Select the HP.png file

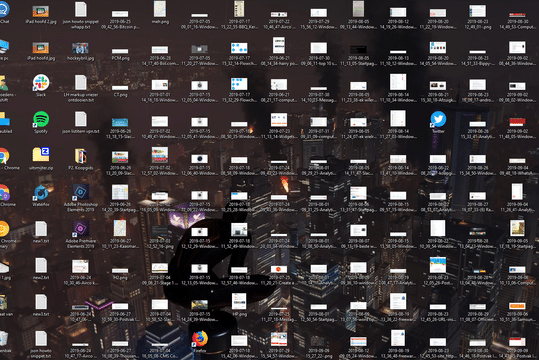(239, 304)
